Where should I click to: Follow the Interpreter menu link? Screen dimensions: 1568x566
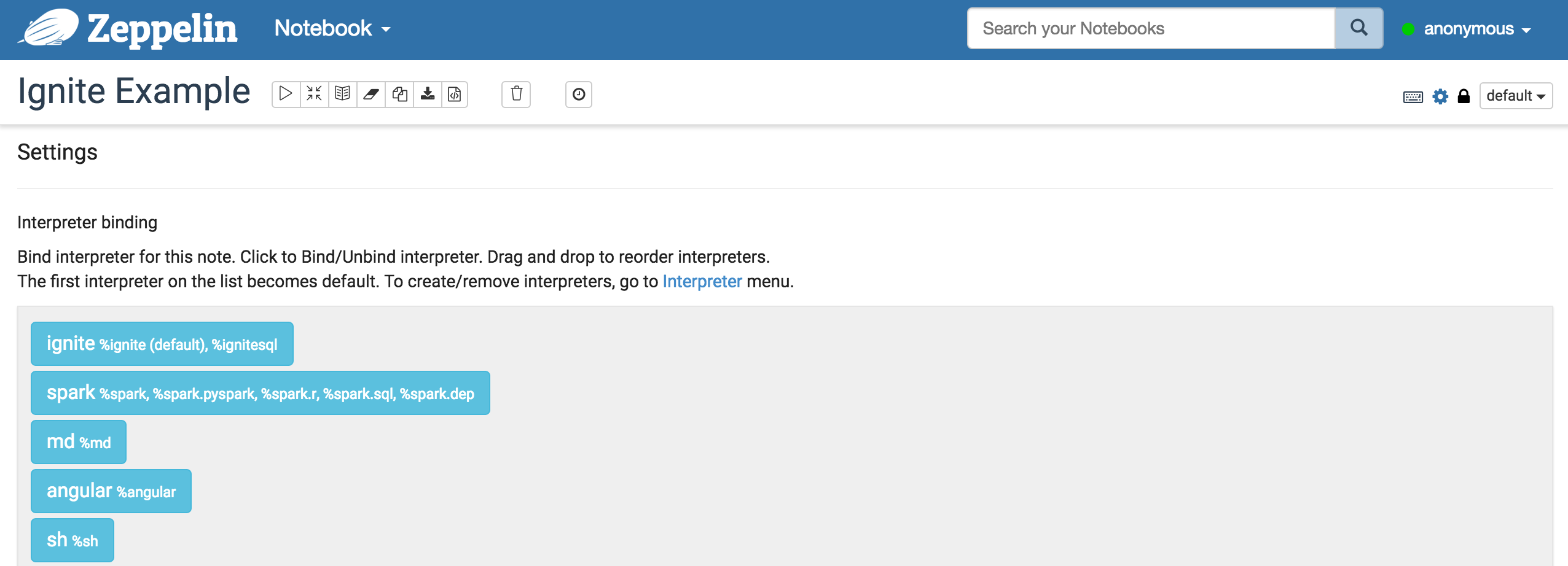702,281
